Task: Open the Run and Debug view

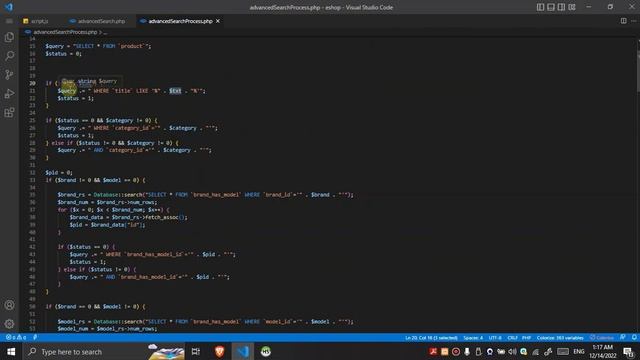Action: (9, 93)
